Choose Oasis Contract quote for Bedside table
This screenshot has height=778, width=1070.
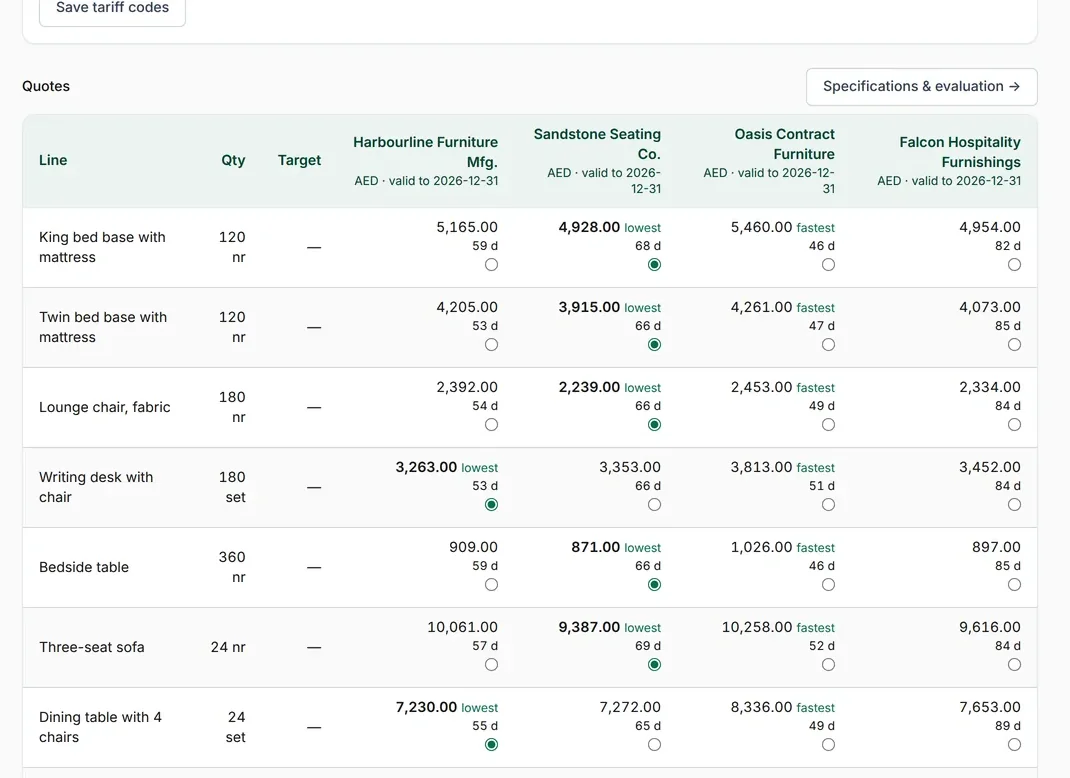(x=828, y=584)
